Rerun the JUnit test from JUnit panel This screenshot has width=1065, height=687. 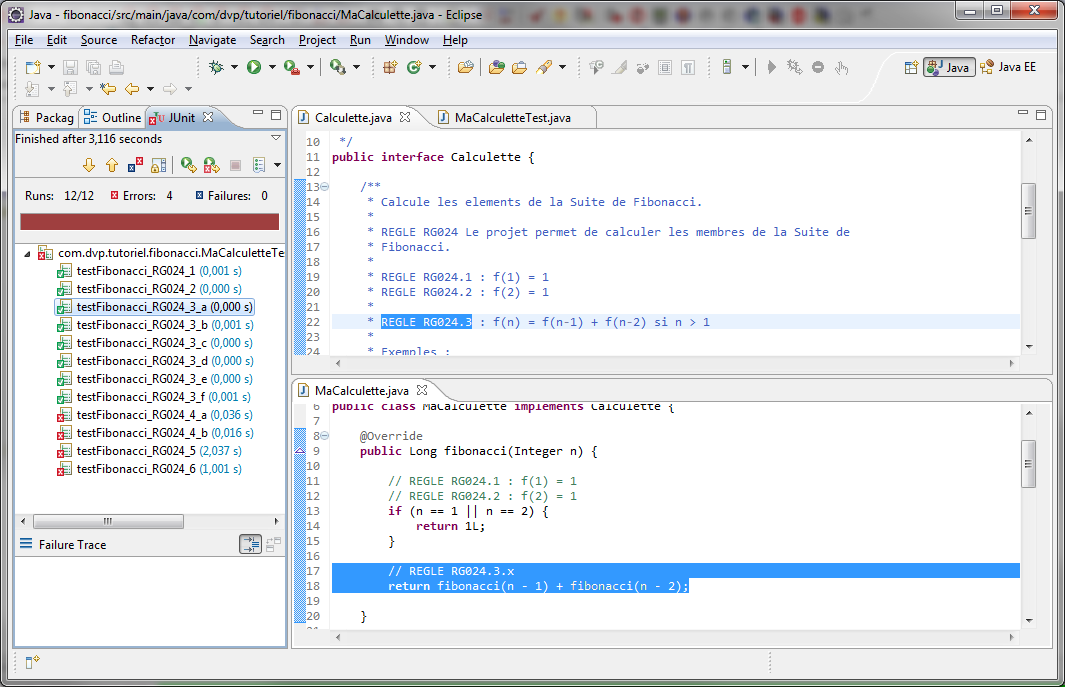pos(187,165)
